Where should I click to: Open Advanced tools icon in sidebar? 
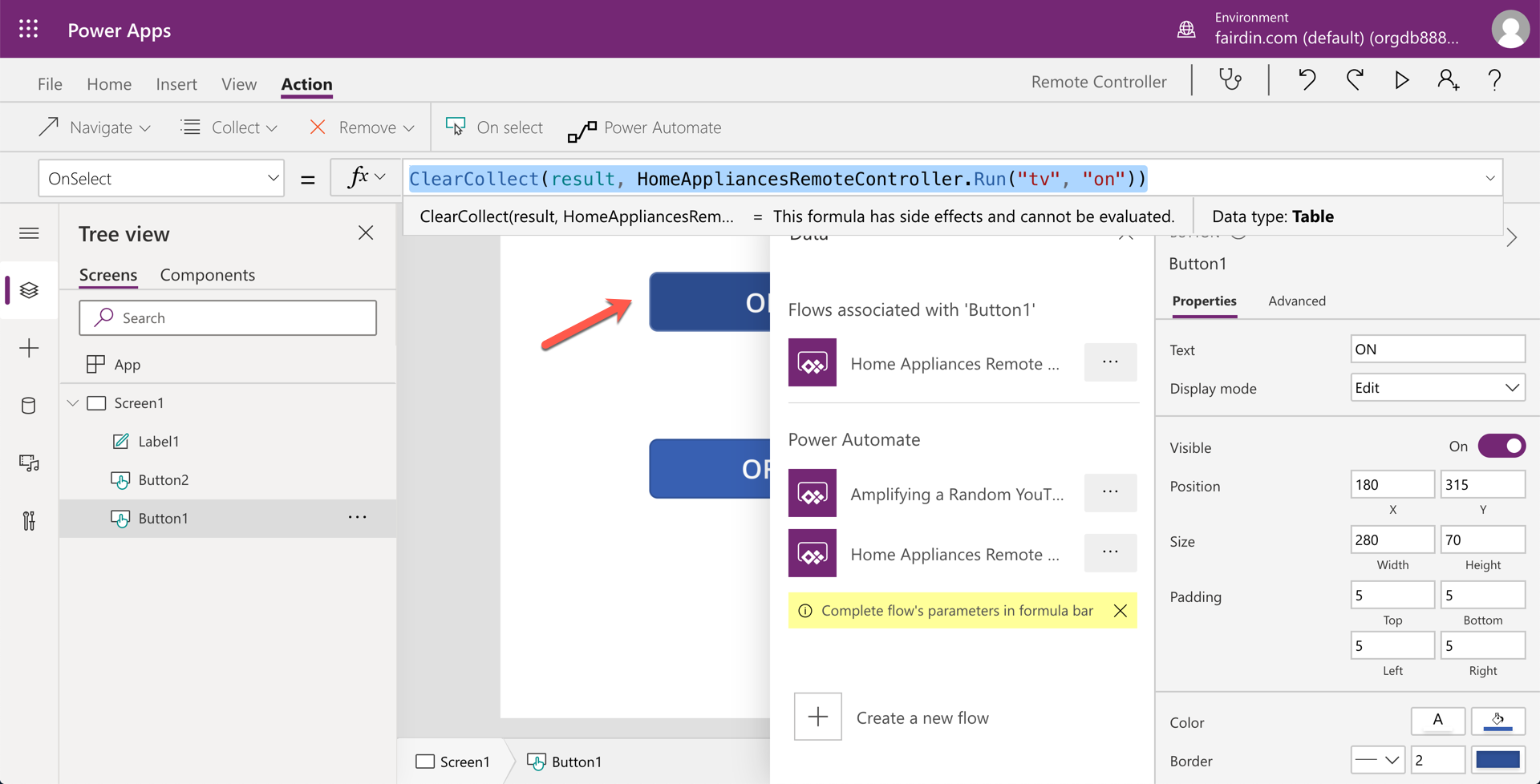coord(29,521)
